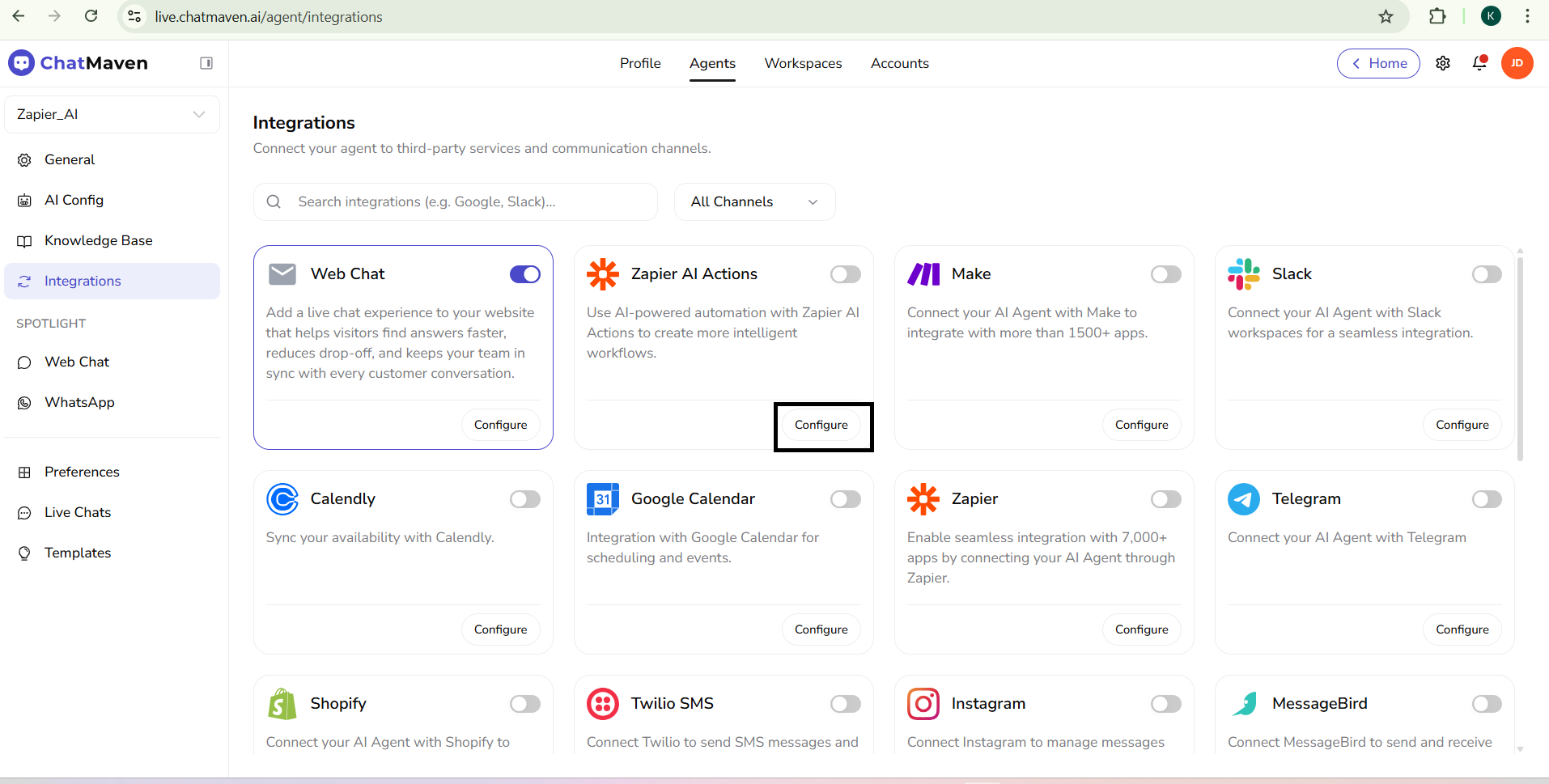
Task: Click the Slack logo icon
Action: [x=1243, y=274]
